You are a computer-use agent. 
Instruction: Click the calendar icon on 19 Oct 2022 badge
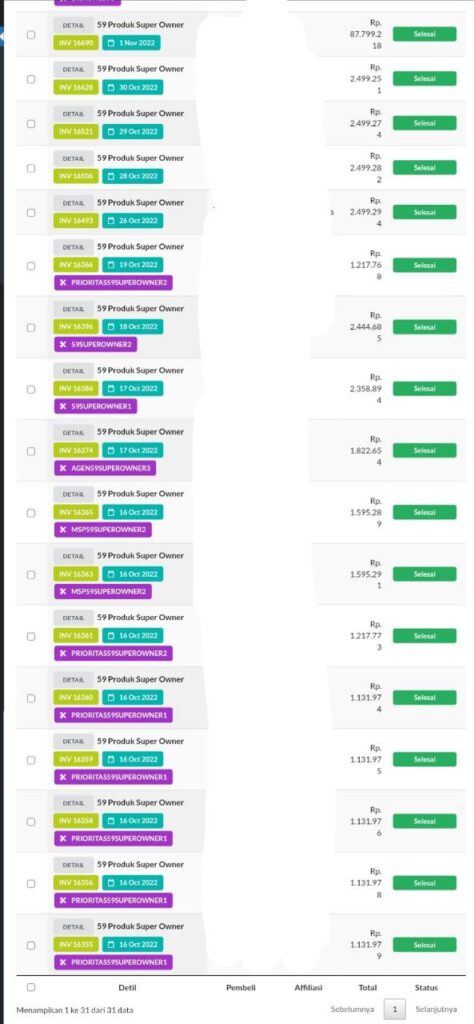coord(111,265)
